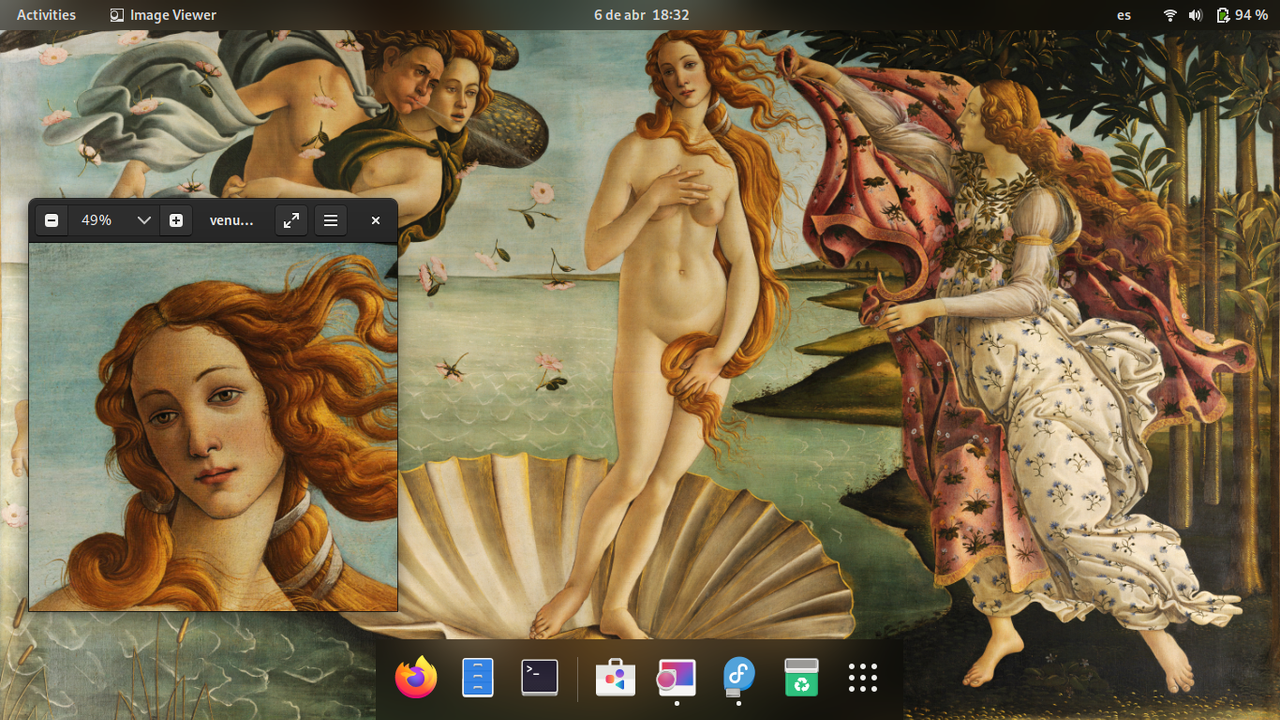Viewport: 1280px width, 720px height.
Task: Open Activities overview
Action: (46, 15)
